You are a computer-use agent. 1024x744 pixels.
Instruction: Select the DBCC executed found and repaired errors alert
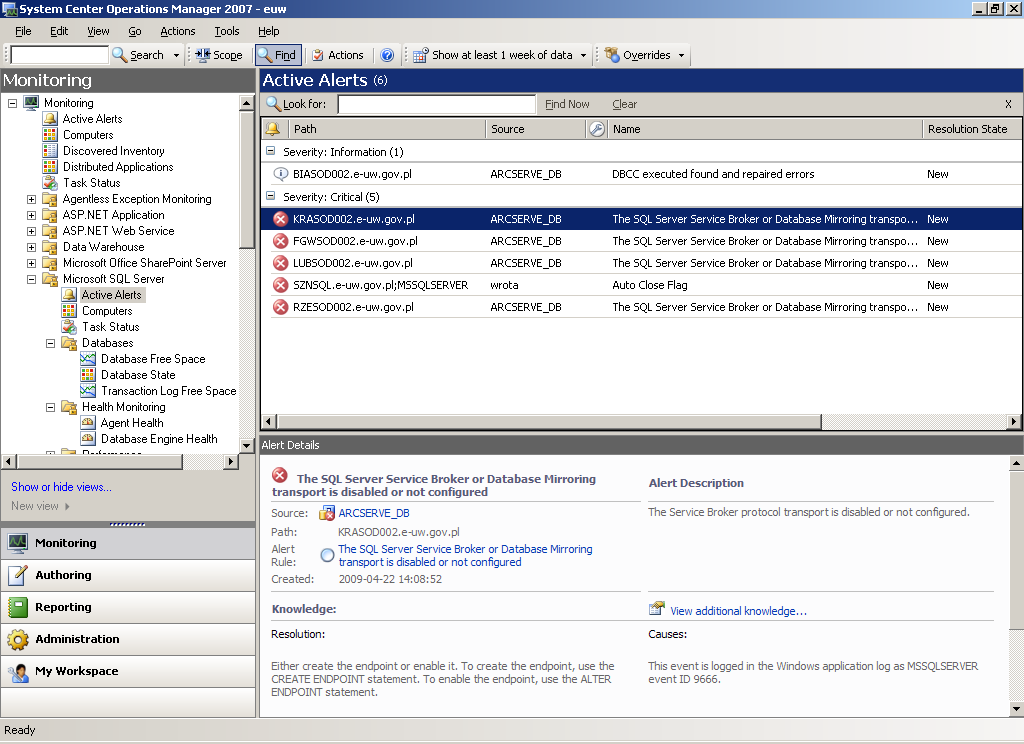641,174
